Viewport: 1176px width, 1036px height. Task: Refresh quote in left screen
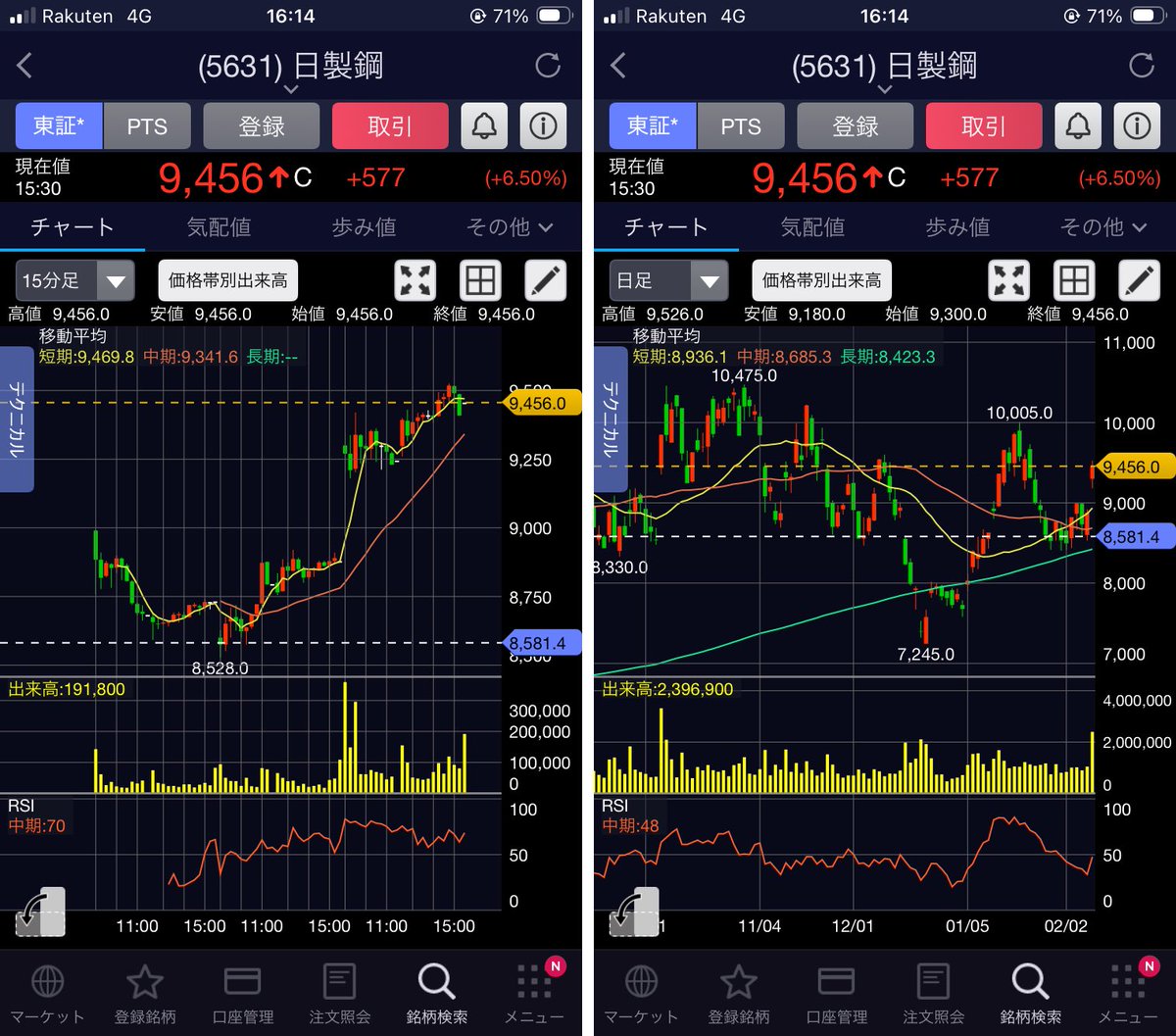[548, 66]
